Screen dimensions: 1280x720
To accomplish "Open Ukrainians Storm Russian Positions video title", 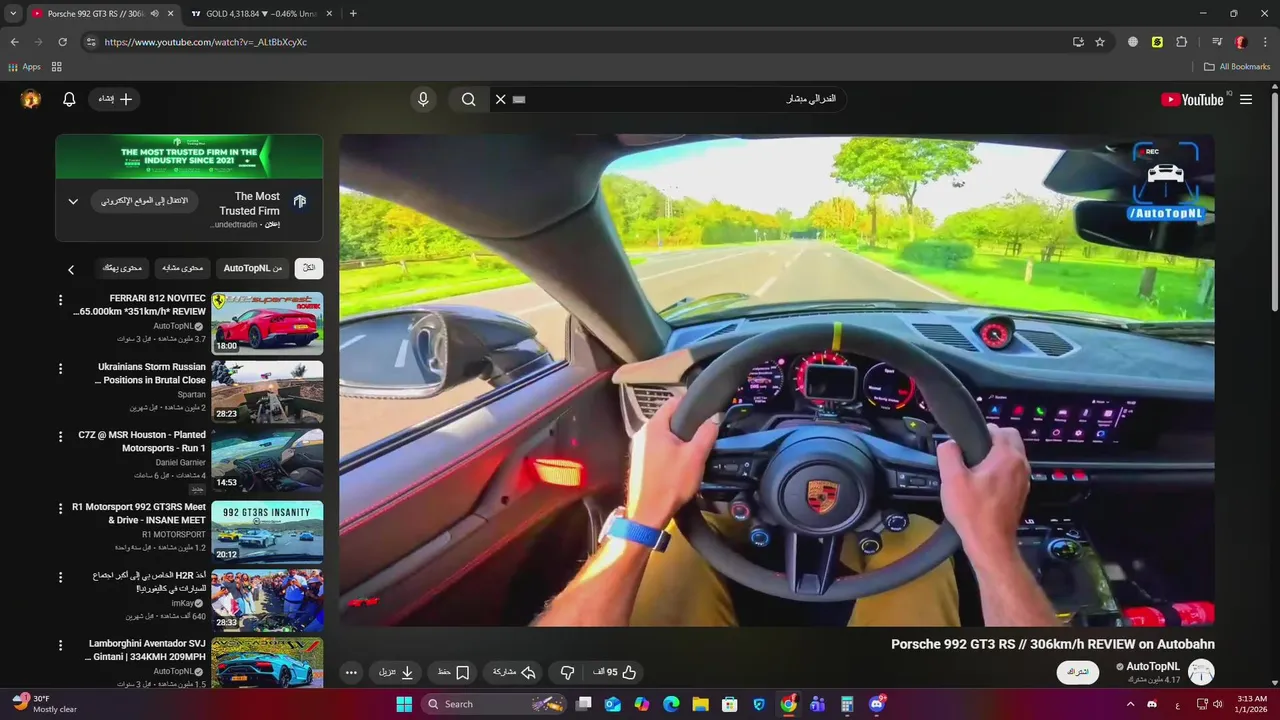I will [x=151, y=373].
